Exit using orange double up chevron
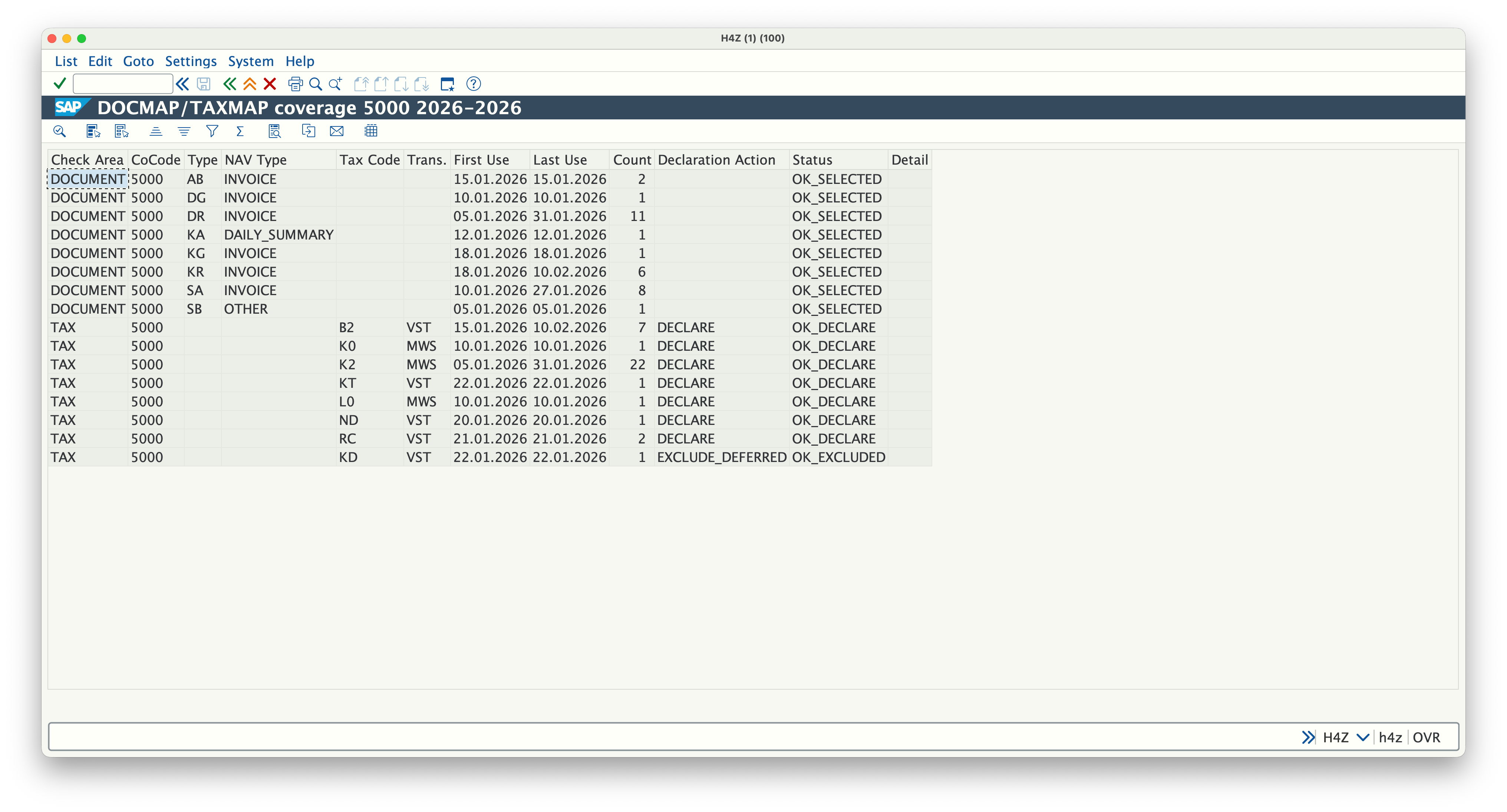 click(x=250, y=84)
